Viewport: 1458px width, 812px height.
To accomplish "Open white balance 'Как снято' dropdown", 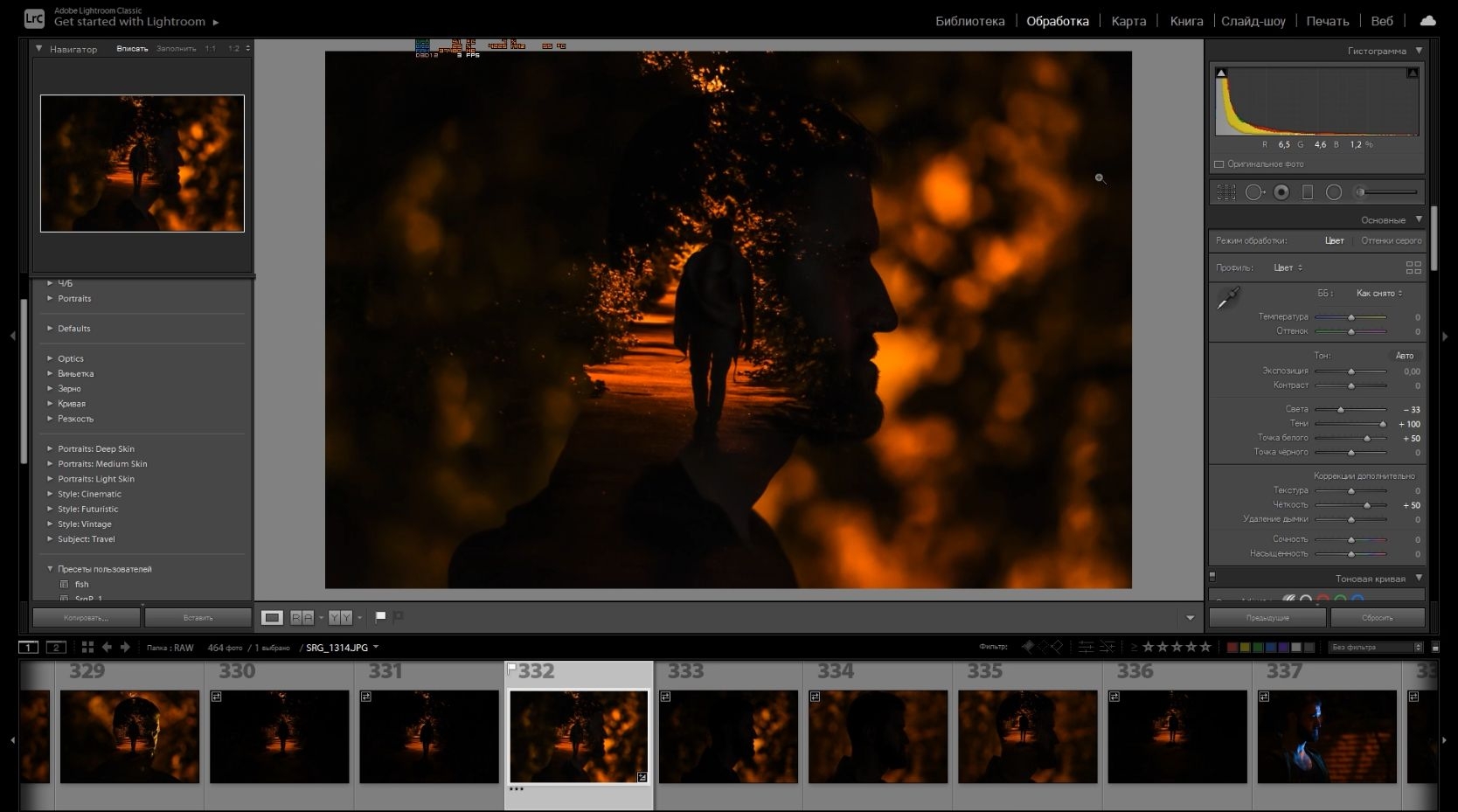I will (x=1379, y=294).
